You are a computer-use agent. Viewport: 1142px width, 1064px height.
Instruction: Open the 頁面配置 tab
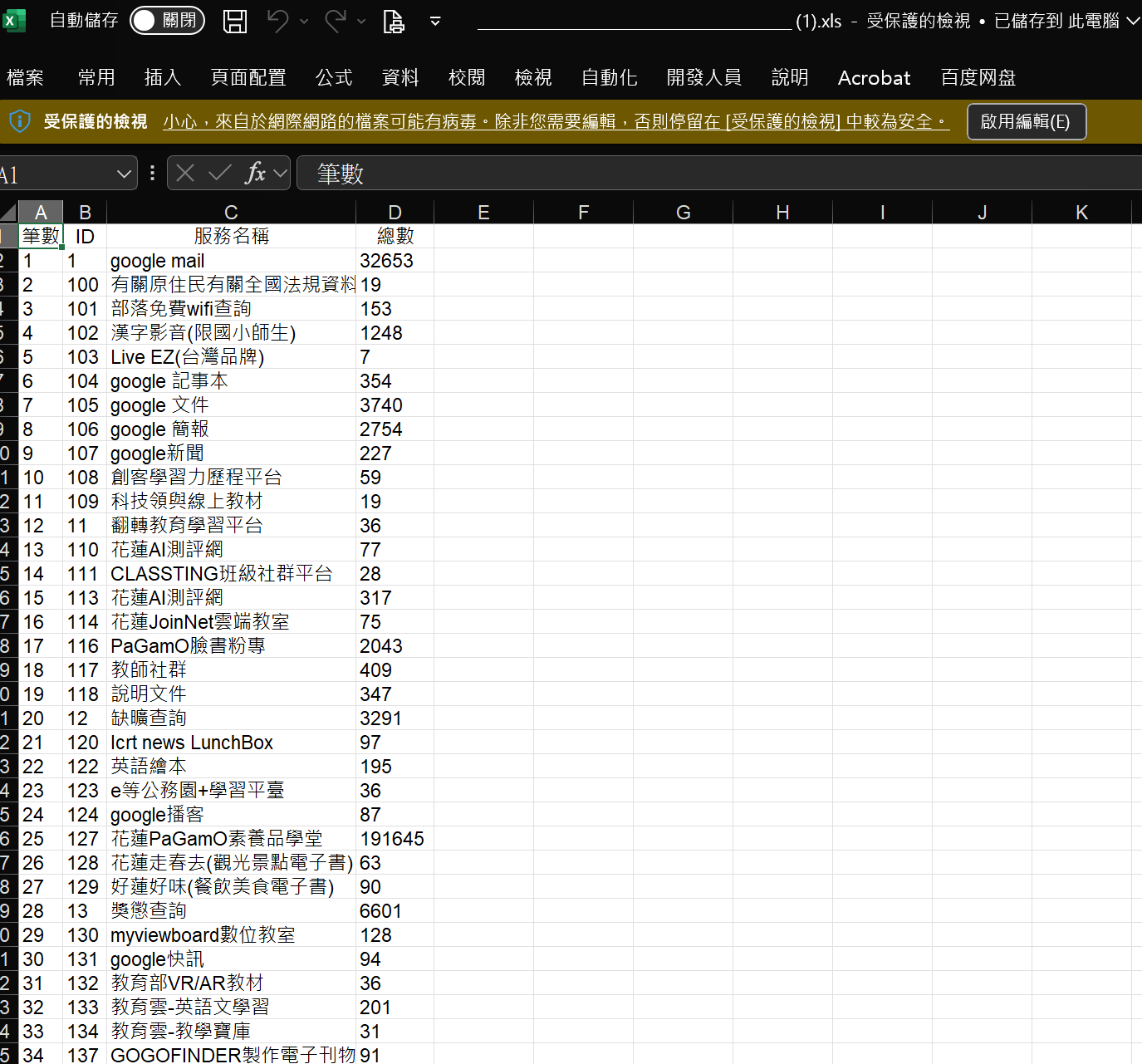coord(248,78)
